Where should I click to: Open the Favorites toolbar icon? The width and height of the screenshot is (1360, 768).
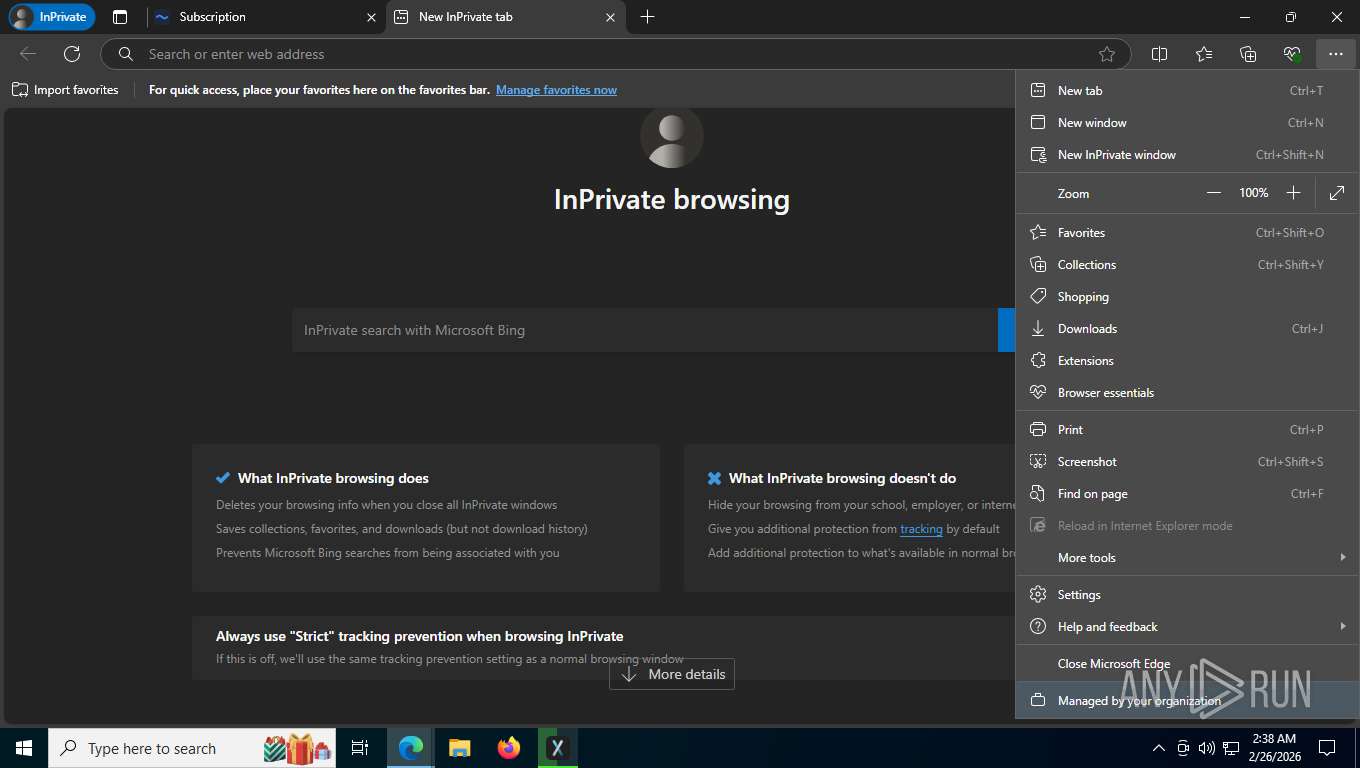click(x=1204, y=54)
